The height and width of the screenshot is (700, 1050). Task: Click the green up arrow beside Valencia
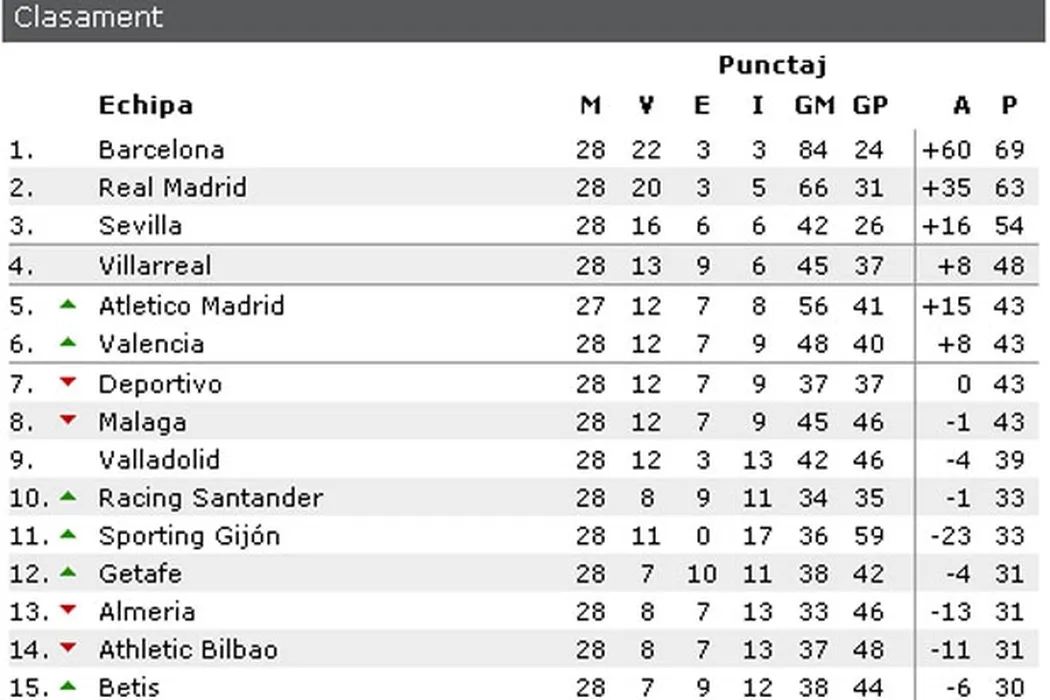tap(68, 342)
